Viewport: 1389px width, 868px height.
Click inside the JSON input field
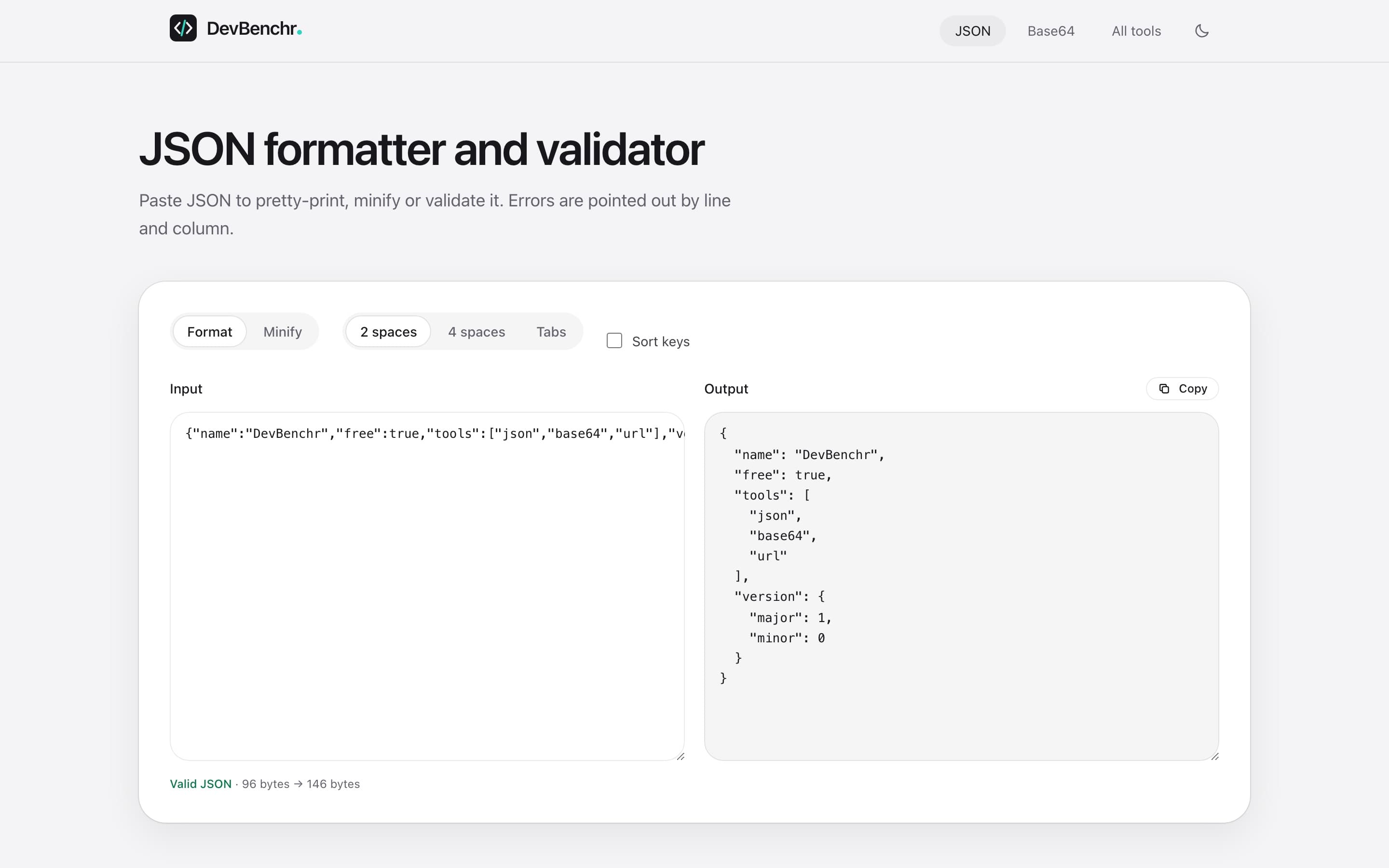point(427,586)
